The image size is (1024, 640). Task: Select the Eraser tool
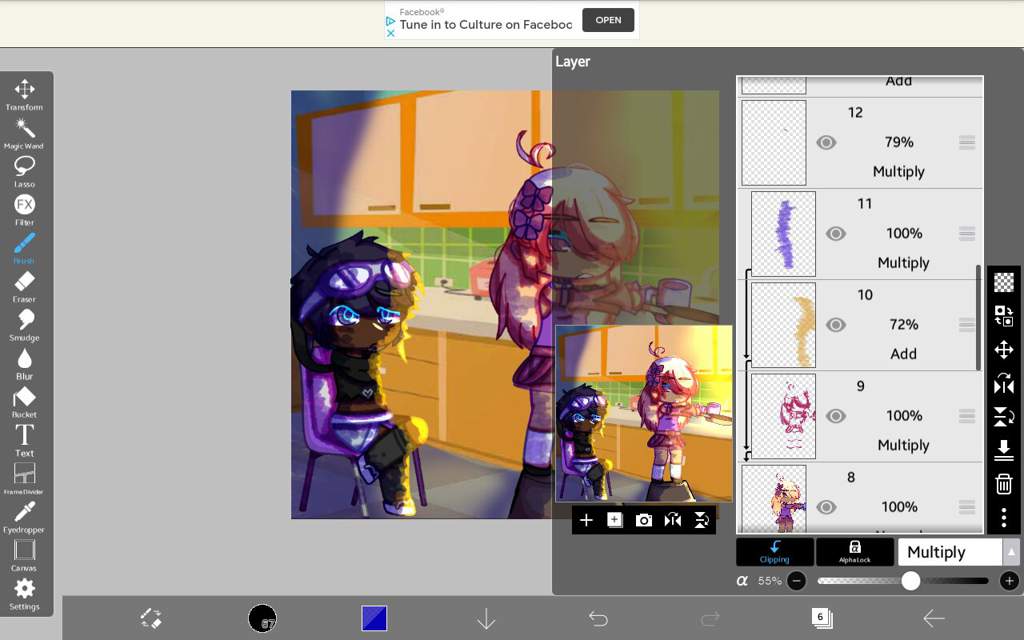[24, 287]
